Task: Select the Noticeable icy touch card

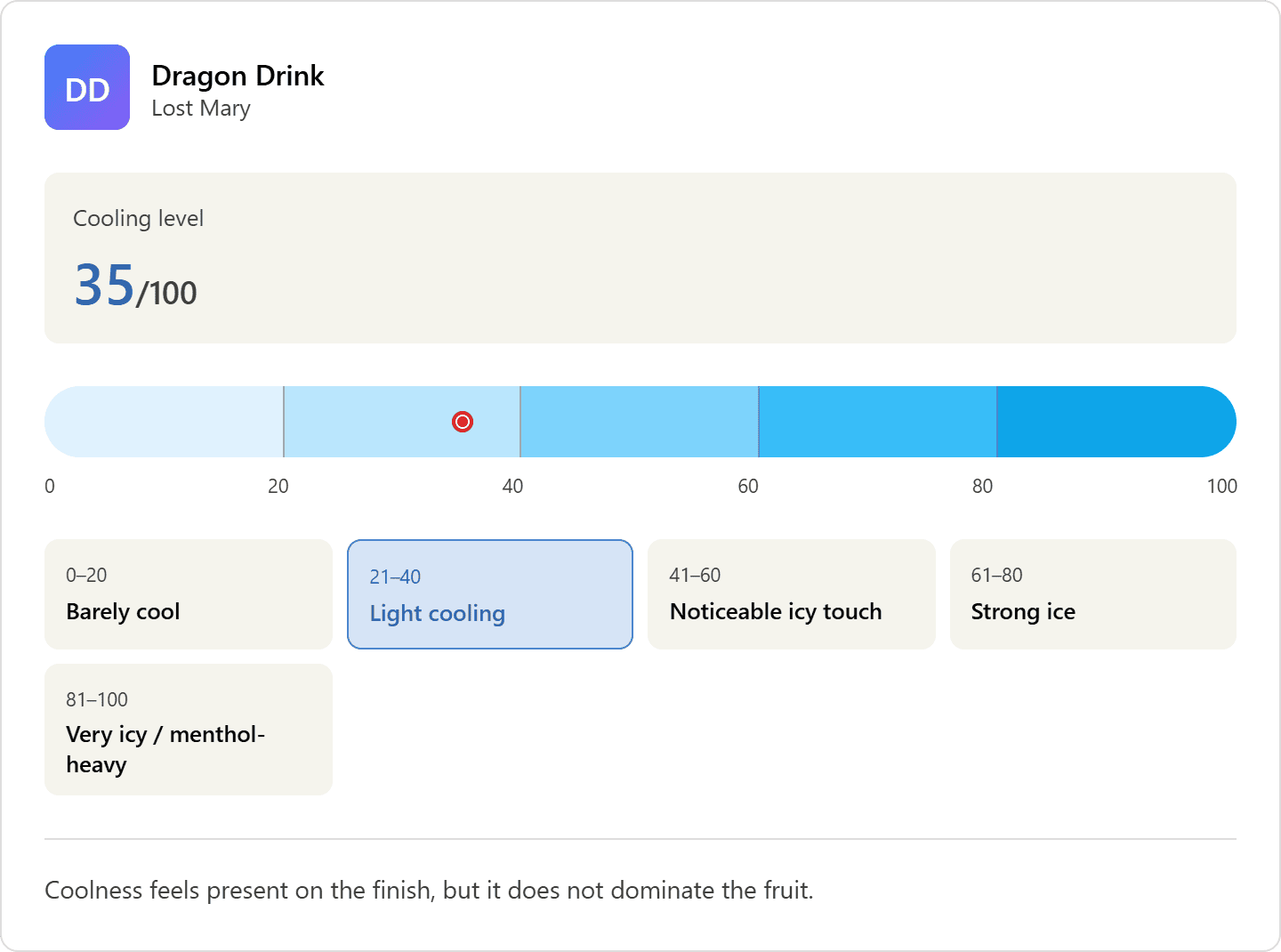Action: pos(791,594)
